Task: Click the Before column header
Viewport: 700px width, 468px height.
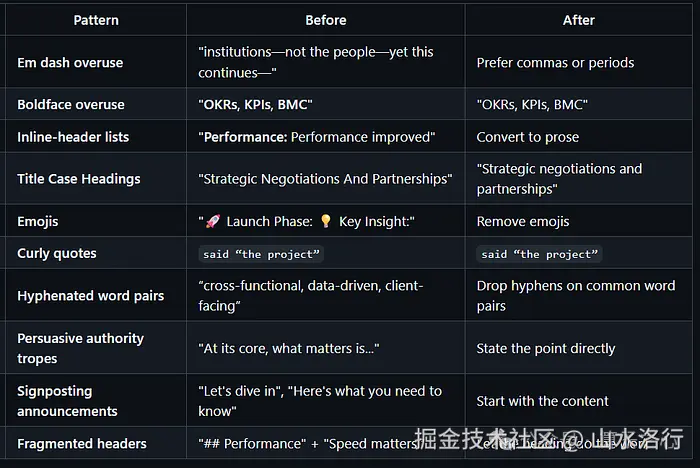Action: [x=326, y=19]
